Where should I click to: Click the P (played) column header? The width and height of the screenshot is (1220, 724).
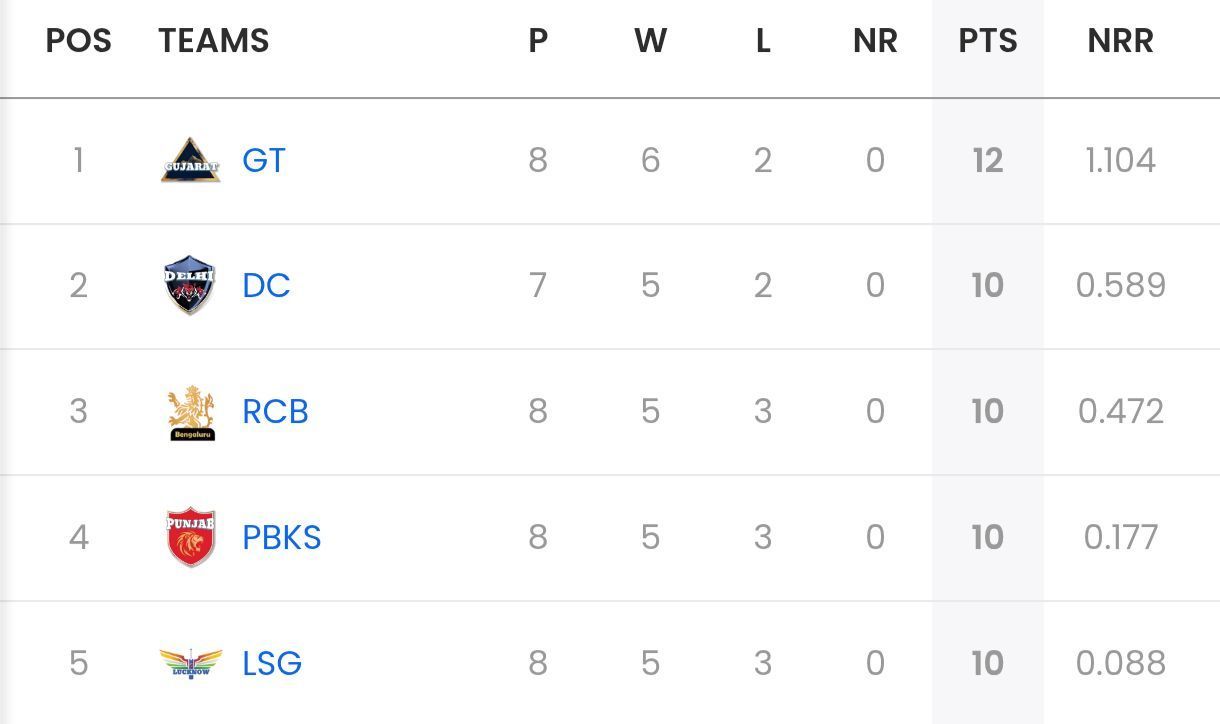538,41
